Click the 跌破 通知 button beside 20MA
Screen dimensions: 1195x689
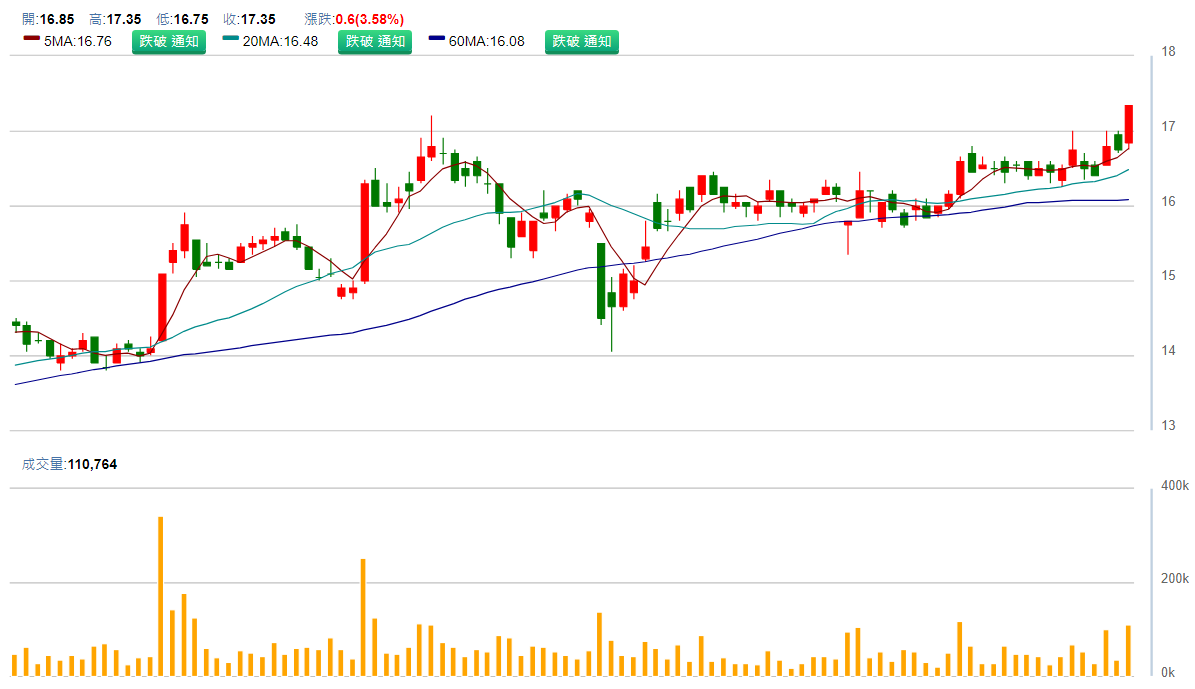point(374,42)
